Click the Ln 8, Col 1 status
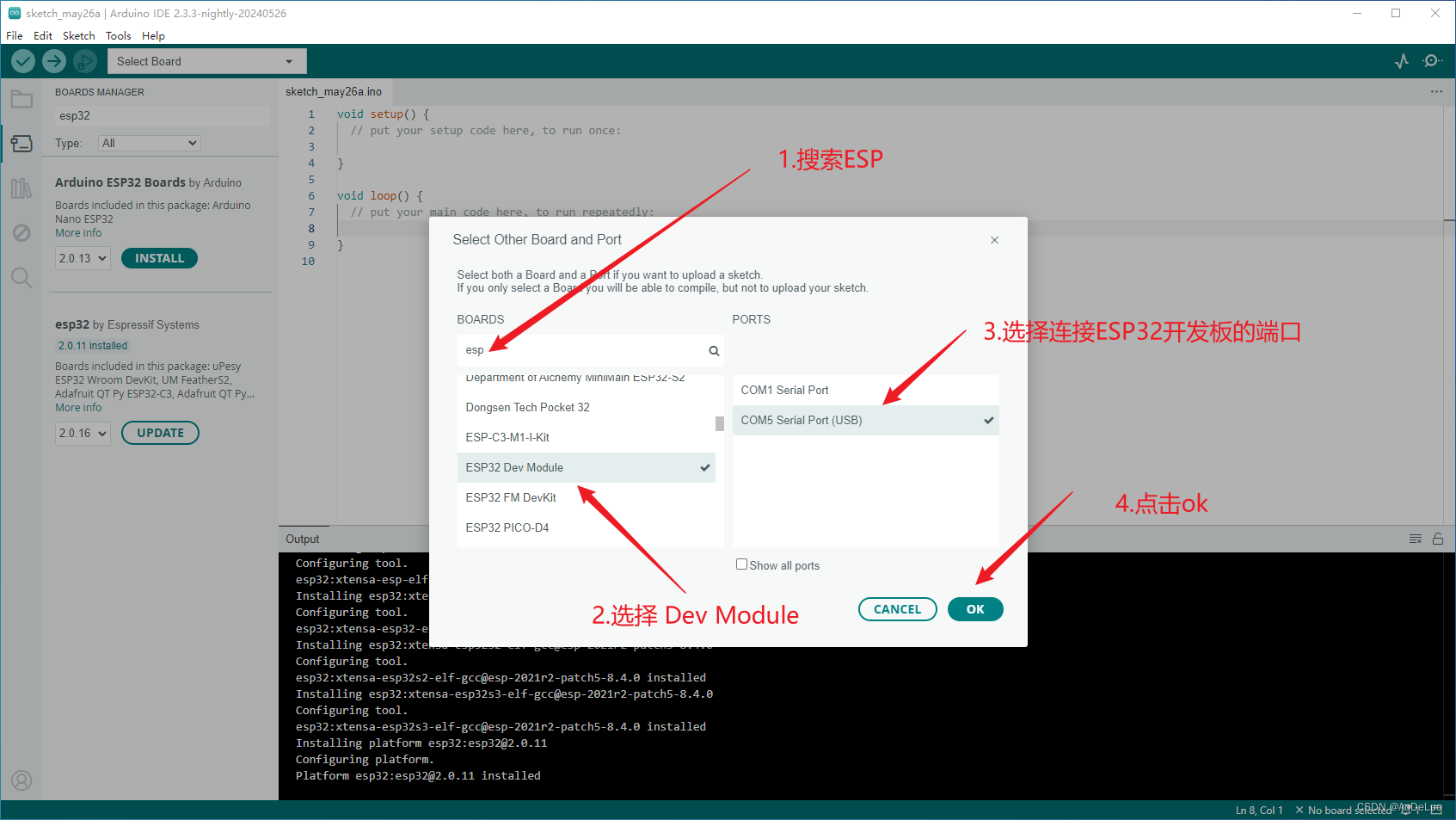Screen dimensions: 1456x820 [x=1259, y=810]
